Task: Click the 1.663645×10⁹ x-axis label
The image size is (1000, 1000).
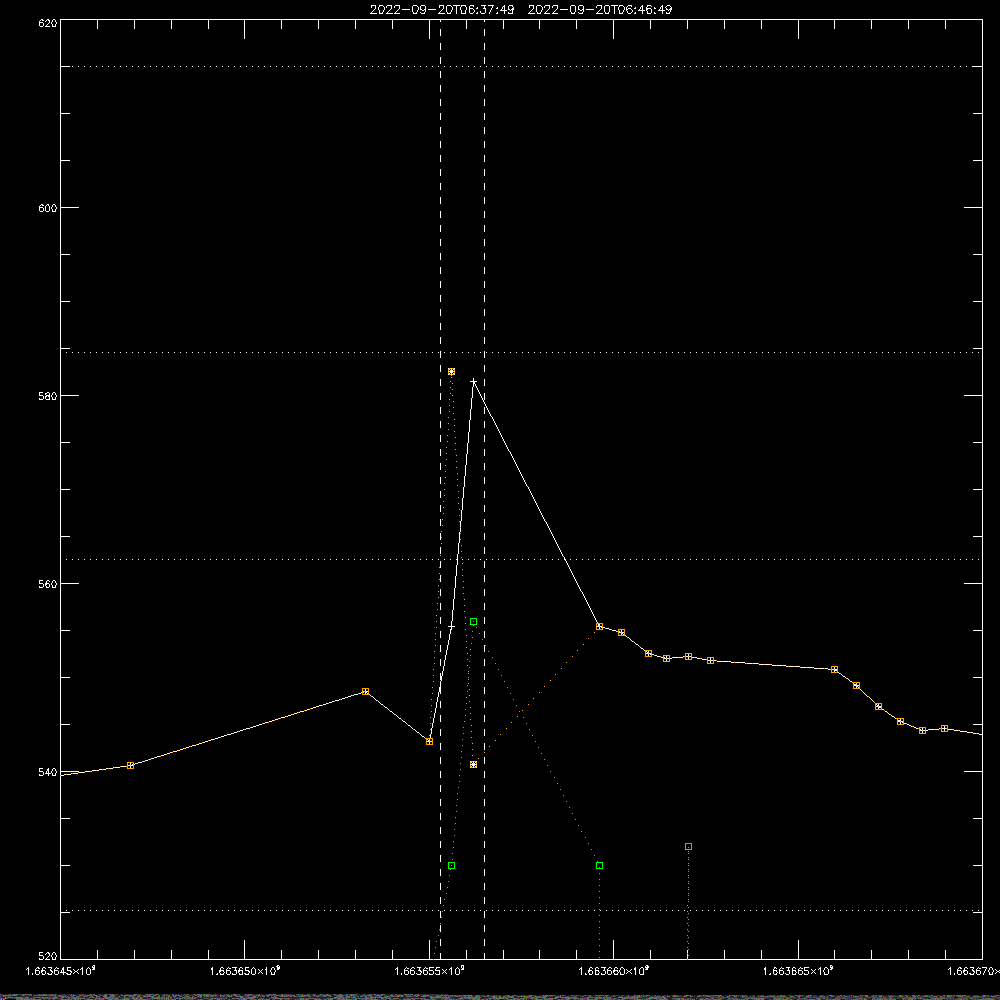Action: 61,971
